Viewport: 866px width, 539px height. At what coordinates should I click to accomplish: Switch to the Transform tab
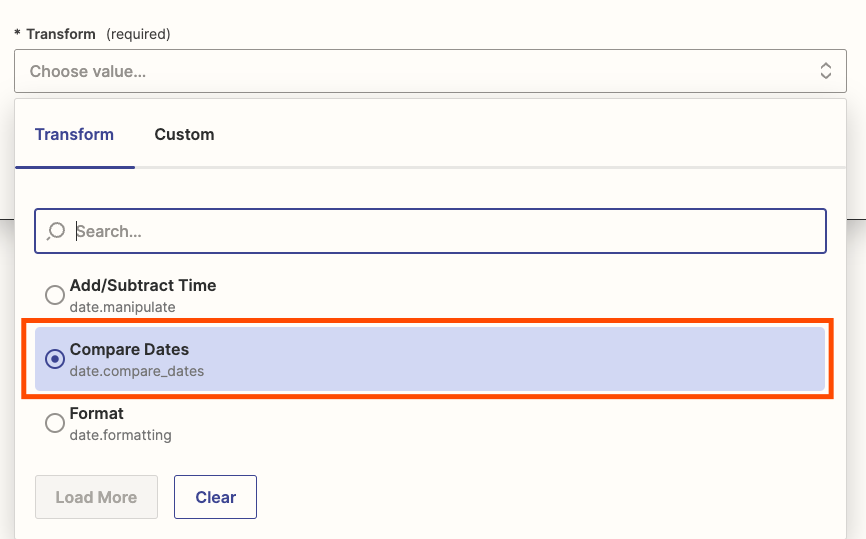tap(74, 134)
